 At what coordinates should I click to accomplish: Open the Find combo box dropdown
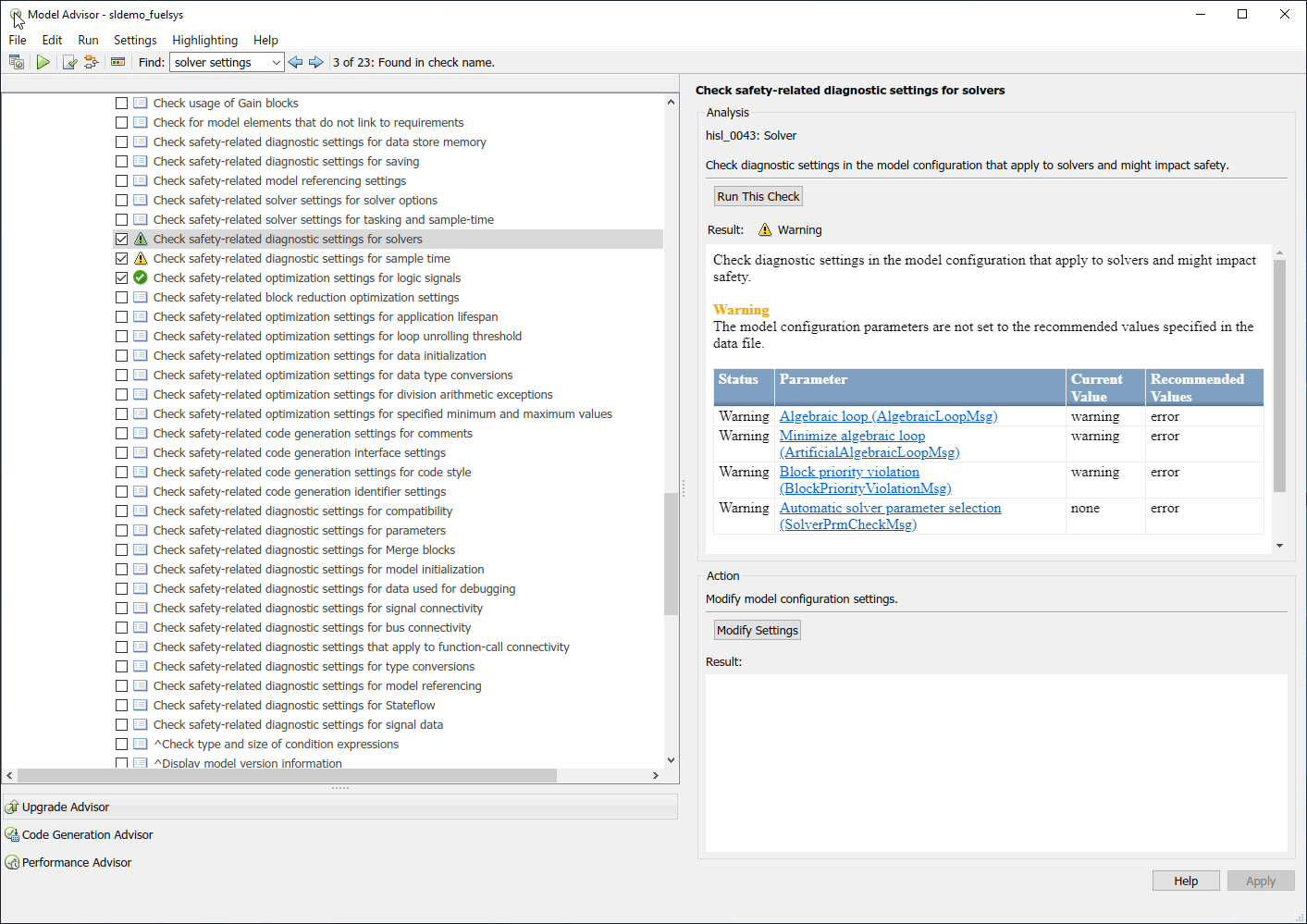pyautogui.click(x=276, y=62)
